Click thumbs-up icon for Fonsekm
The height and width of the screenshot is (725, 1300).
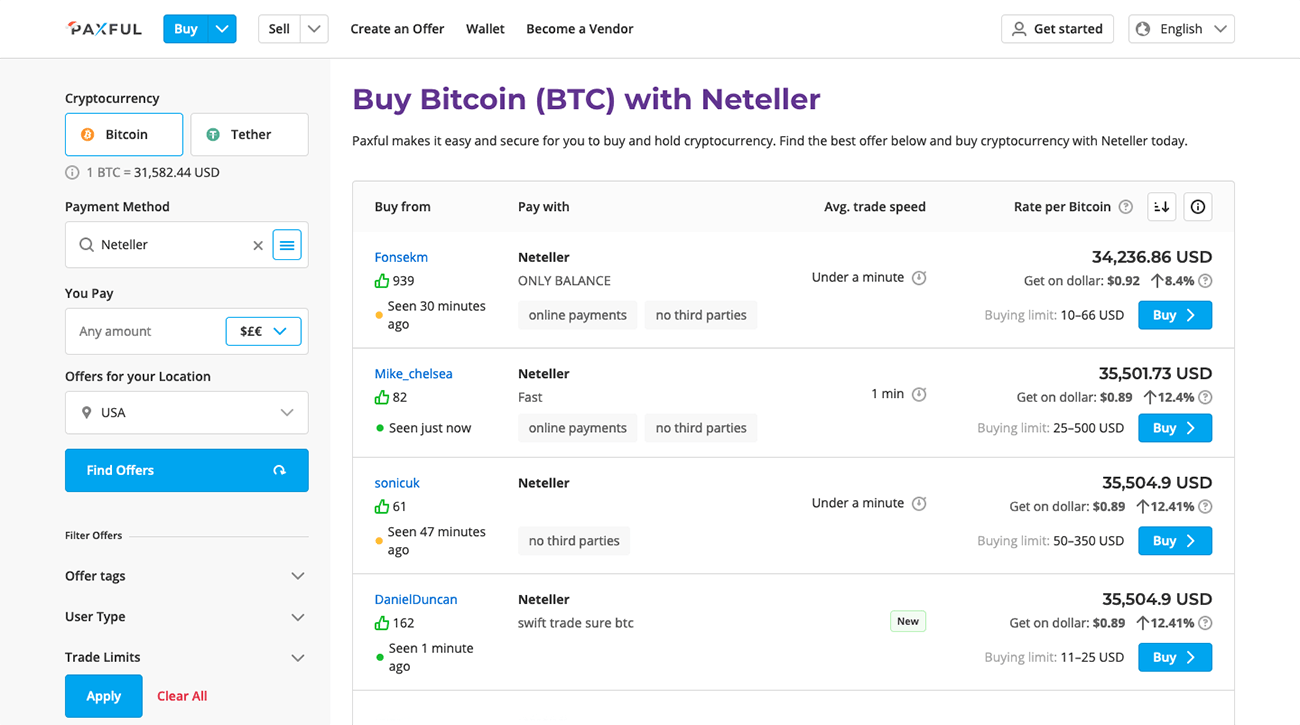pos(382,281)
